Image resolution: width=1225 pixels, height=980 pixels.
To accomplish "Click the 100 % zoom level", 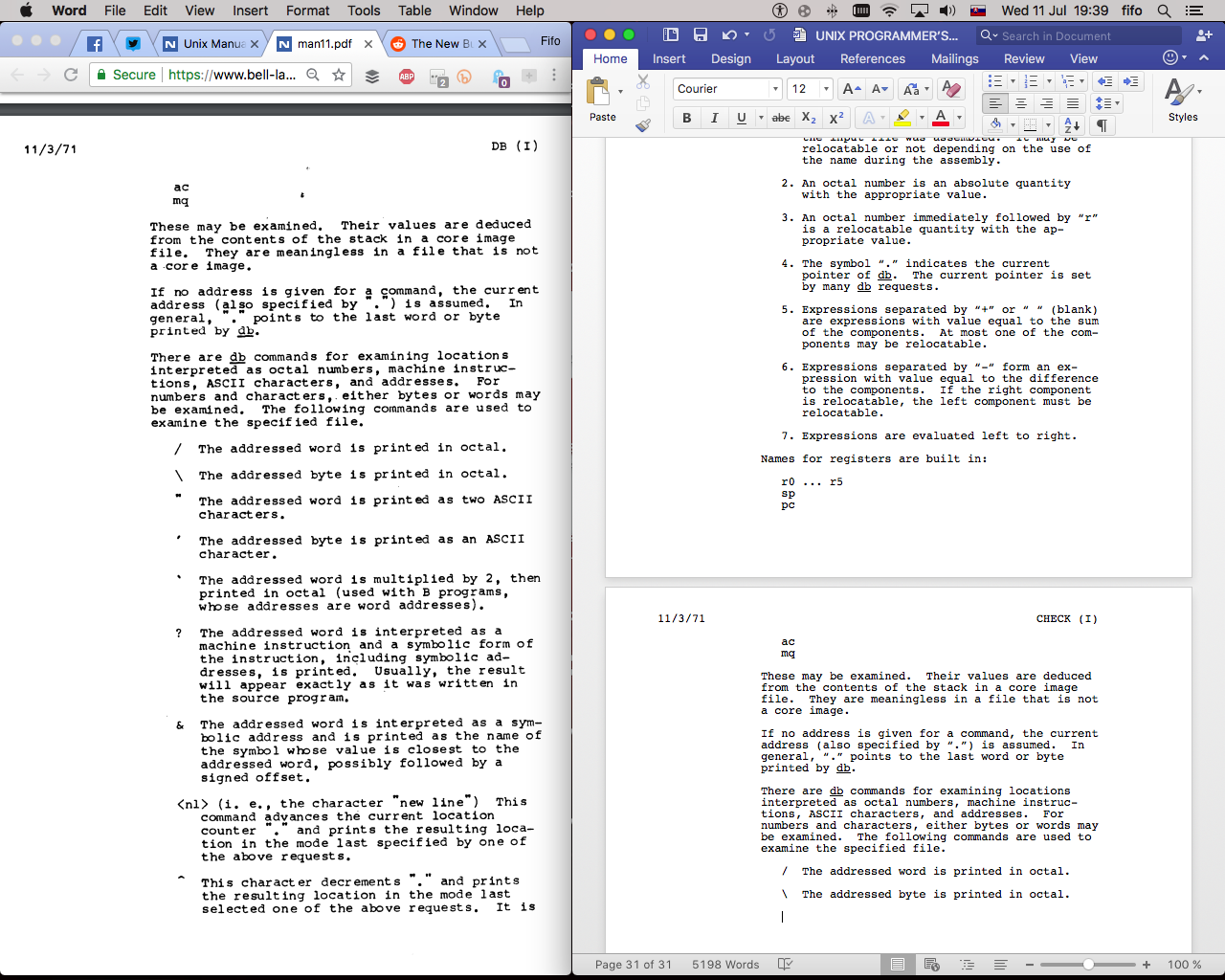I will (x=1185, y=965).
